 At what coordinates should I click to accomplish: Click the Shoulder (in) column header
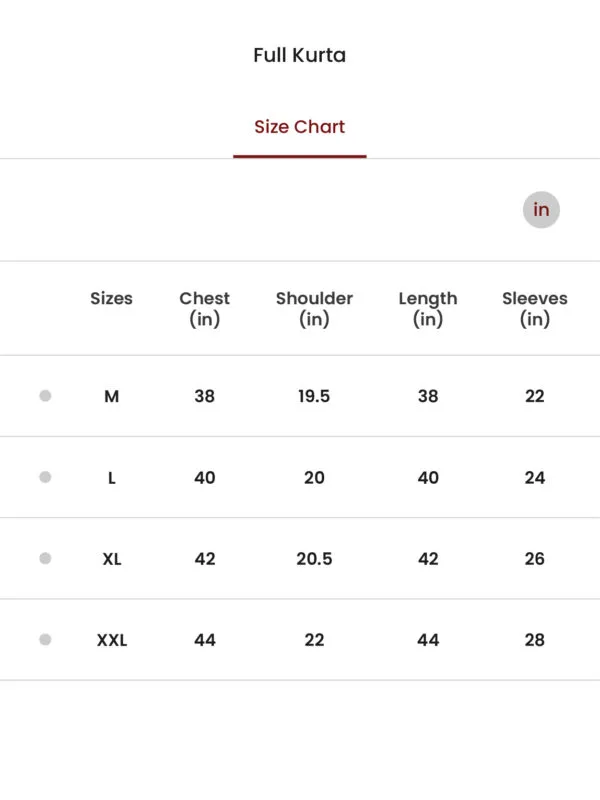click(x=314, y=308)
